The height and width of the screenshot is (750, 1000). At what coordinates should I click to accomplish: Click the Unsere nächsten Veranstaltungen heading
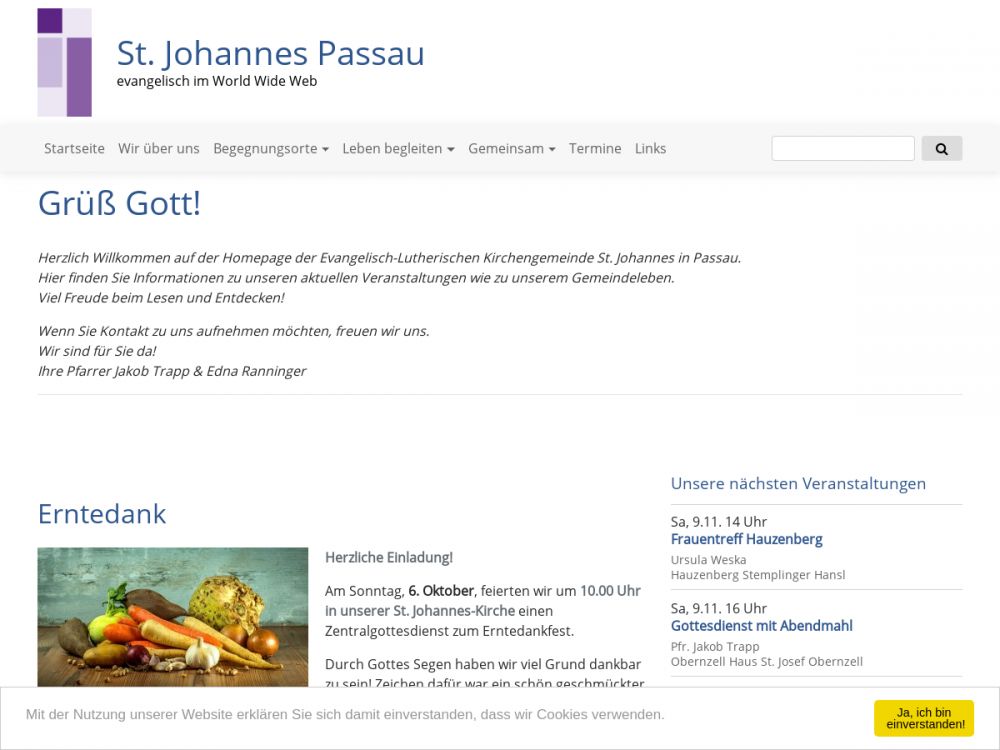coord(798,484)
